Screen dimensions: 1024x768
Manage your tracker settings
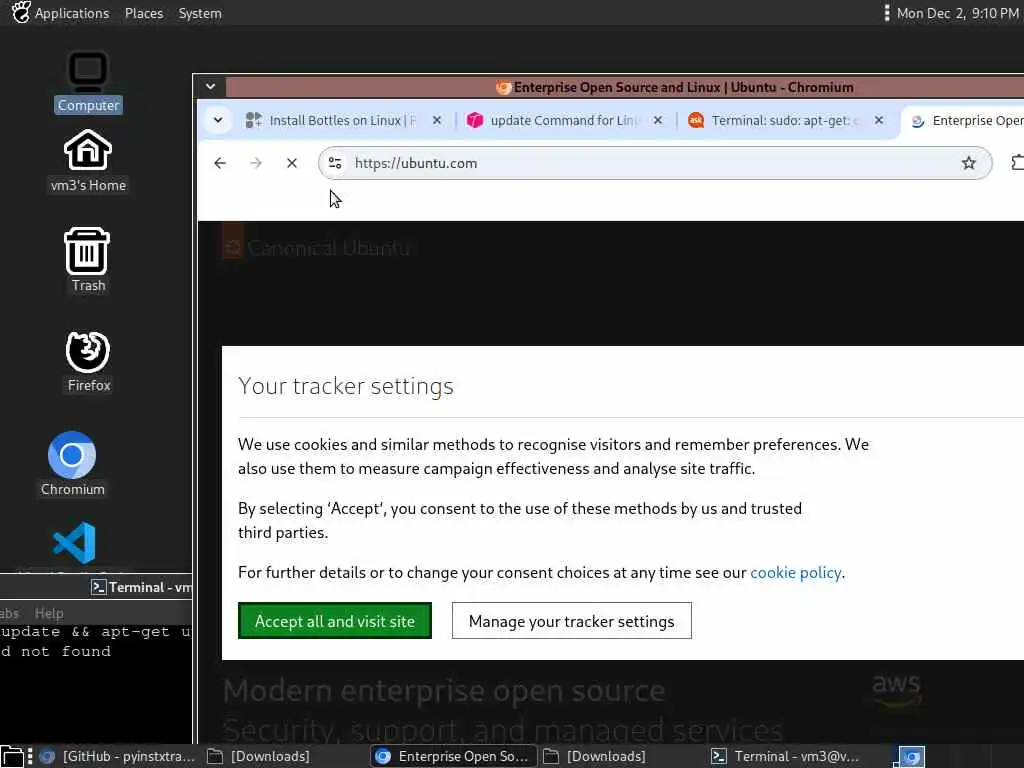571,620
